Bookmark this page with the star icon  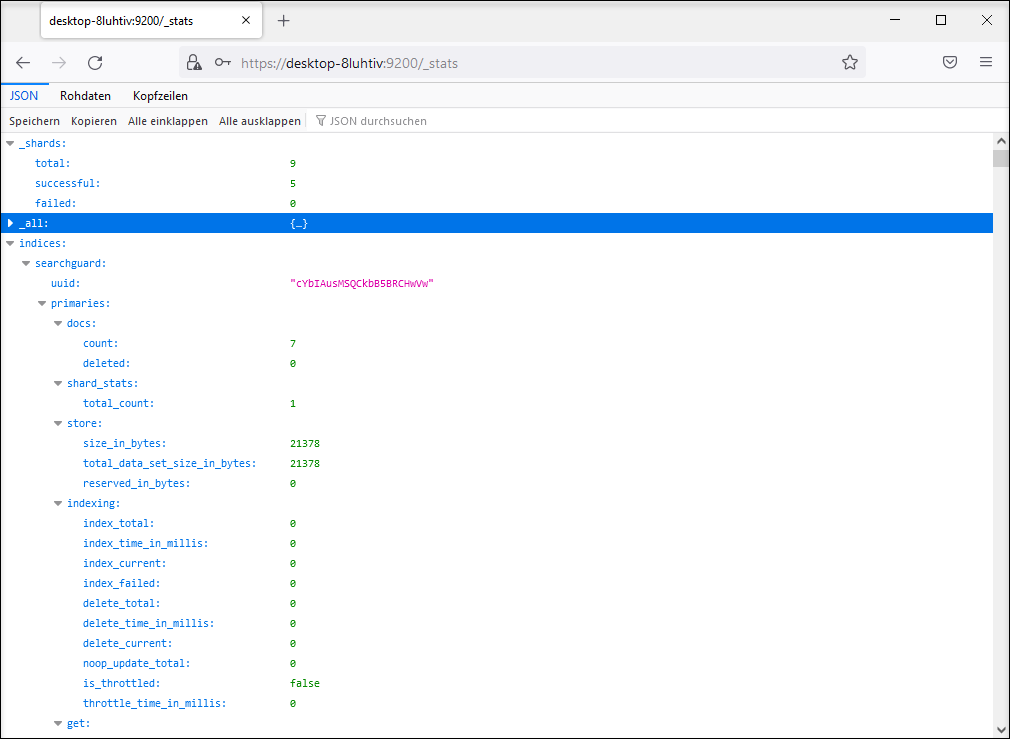tap(850, 62)
